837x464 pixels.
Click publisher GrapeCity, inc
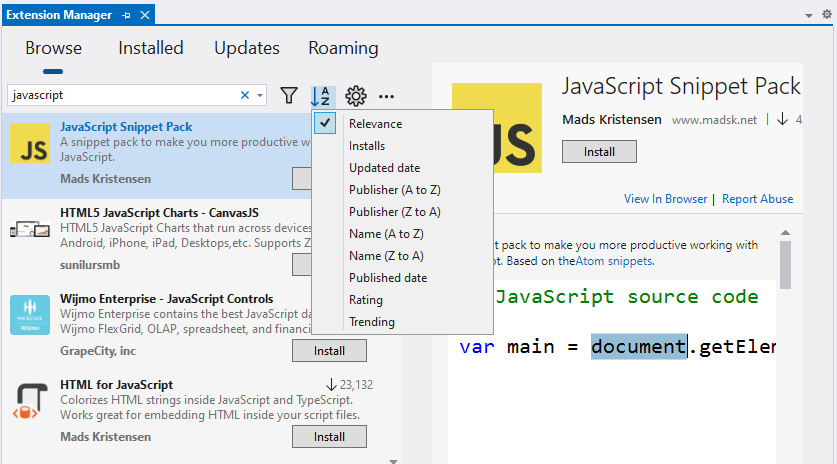tap(98, 351)
